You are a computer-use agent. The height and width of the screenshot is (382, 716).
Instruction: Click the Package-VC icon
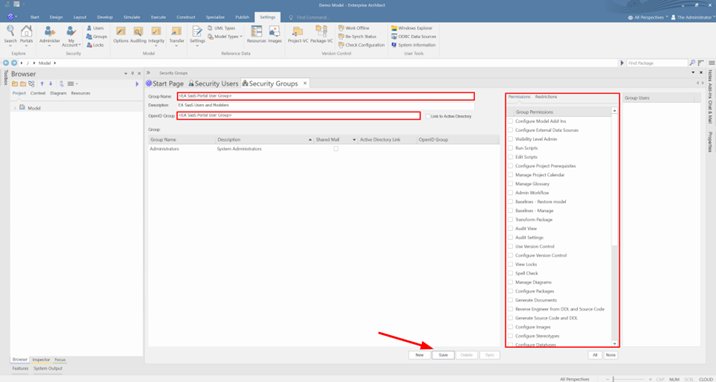click(x=321, y=35)
